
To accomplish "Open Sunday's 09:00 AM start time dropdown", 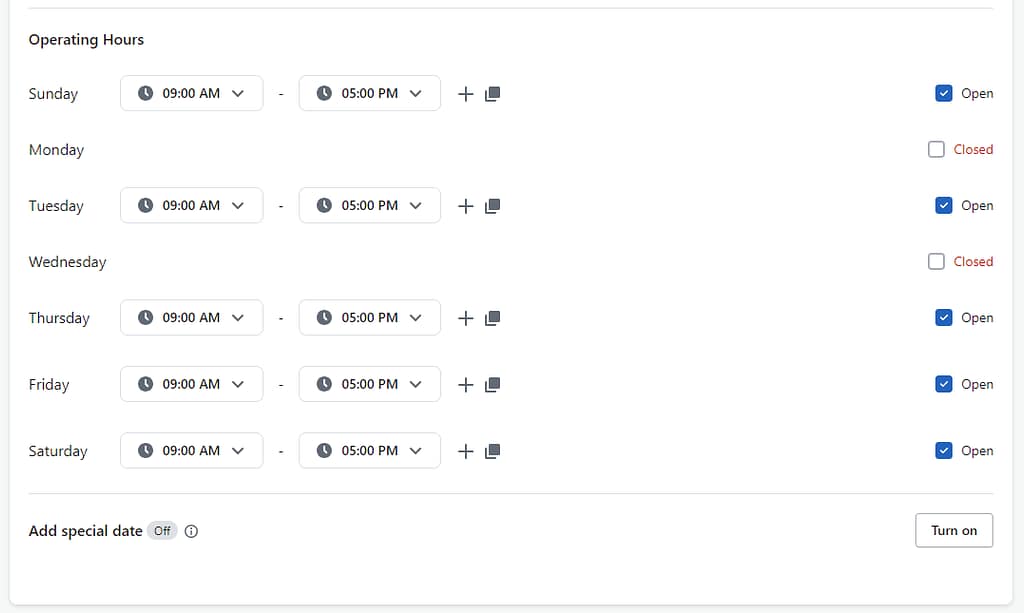I will [191, 93].
